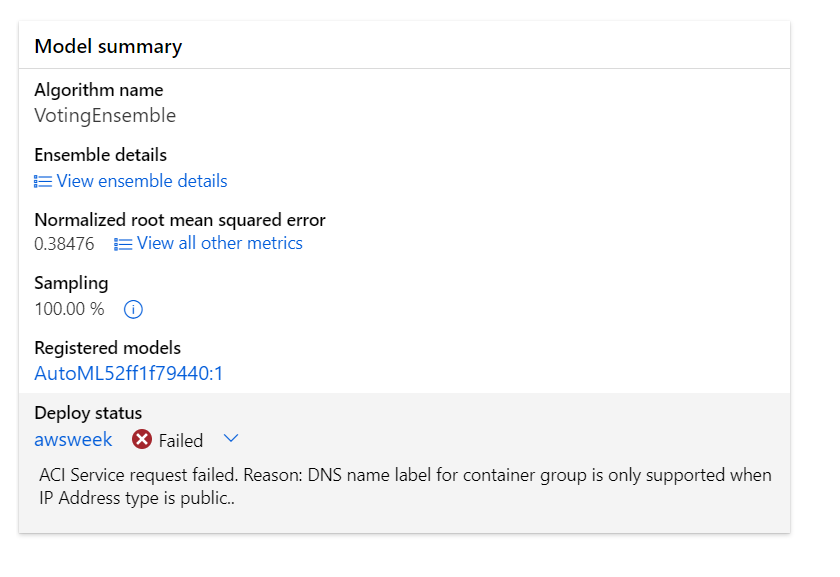This screenshot has height=577, width=840.
Task: Open the View ensemble details link
Action: [142, 181]
